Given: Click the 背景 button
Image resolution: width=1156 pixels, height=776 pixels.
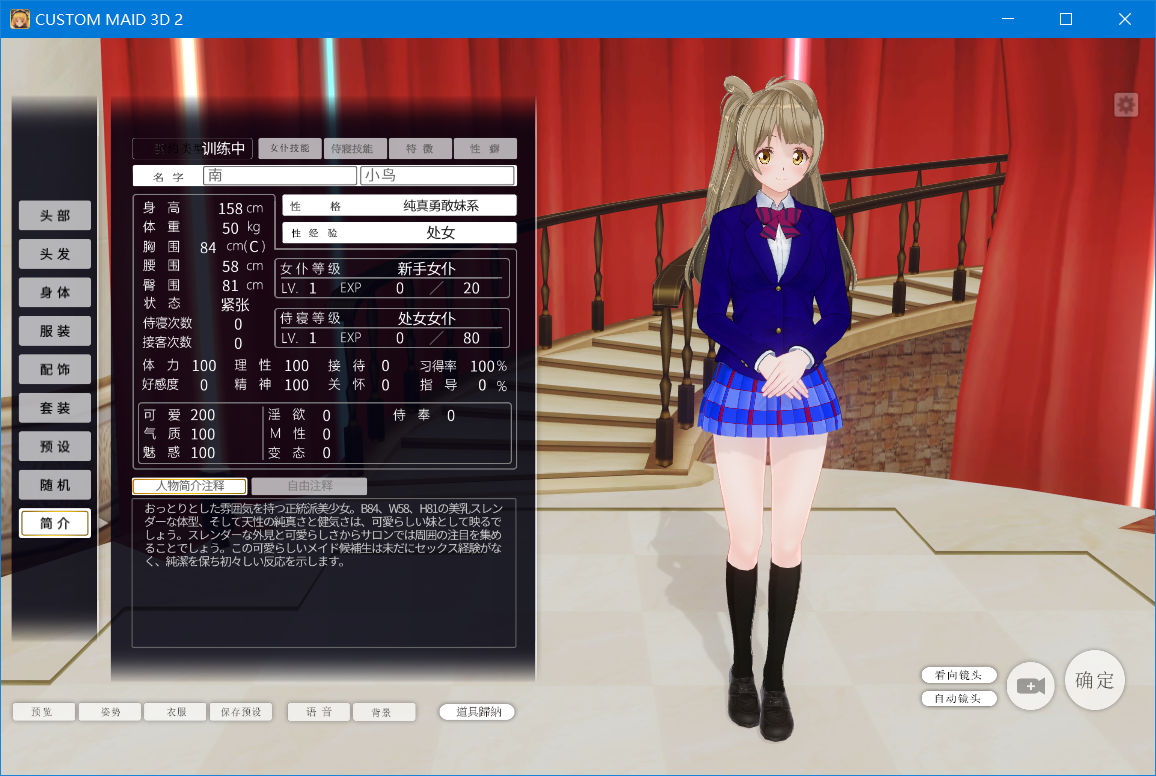Looking at the screenshot, I should 384,712.
